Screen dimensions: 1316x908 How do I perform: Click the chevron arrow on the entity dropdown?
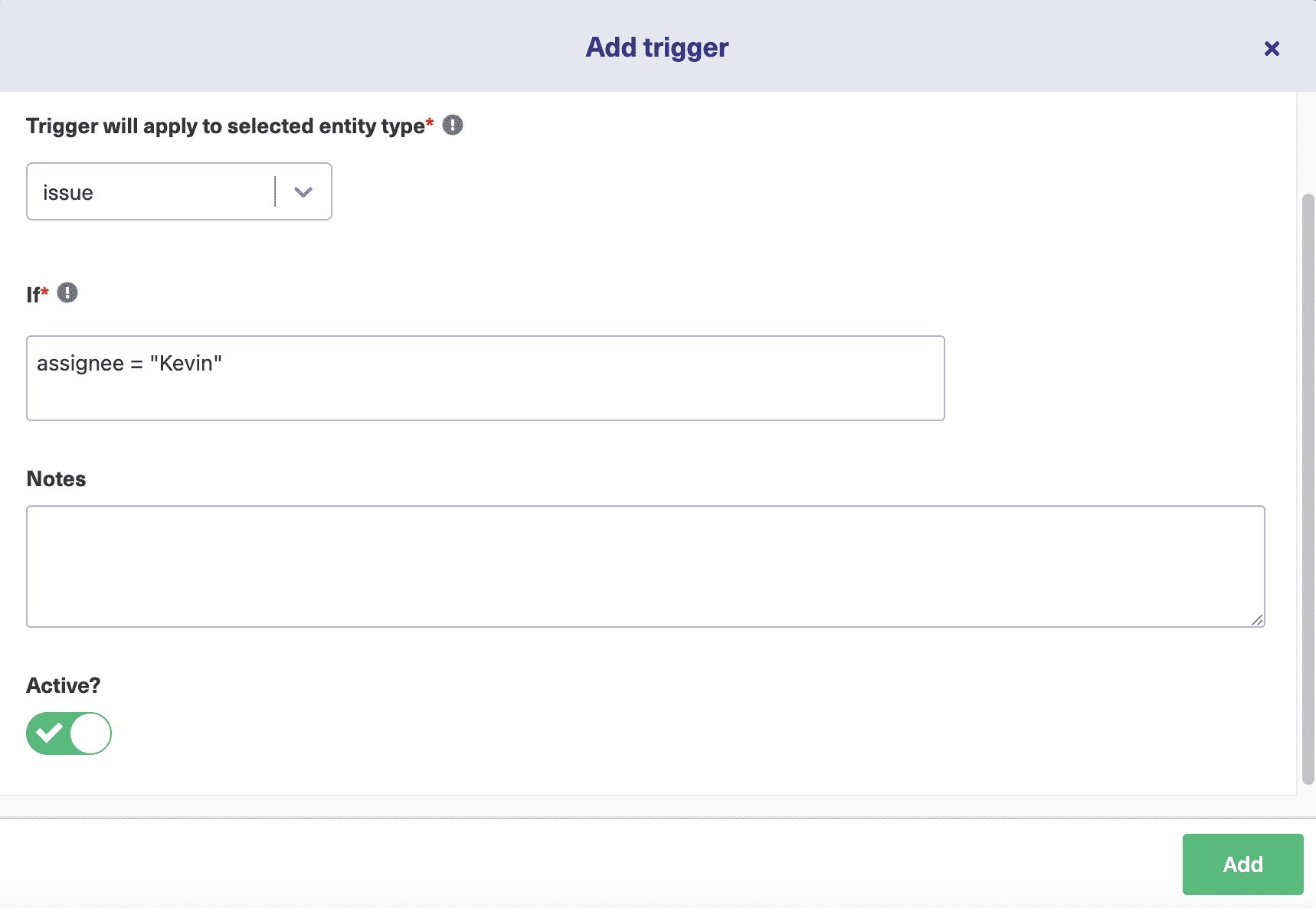[x=303, y=192]
